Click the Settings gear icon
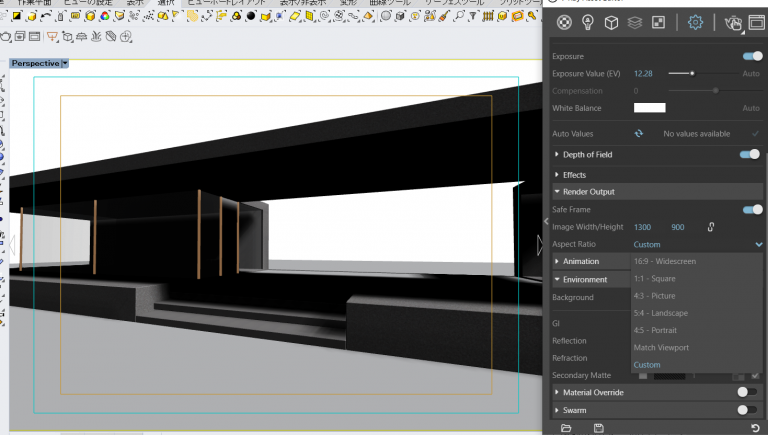Image resolution: width=768 pixels, height=435 pixels. coord(695,23)
